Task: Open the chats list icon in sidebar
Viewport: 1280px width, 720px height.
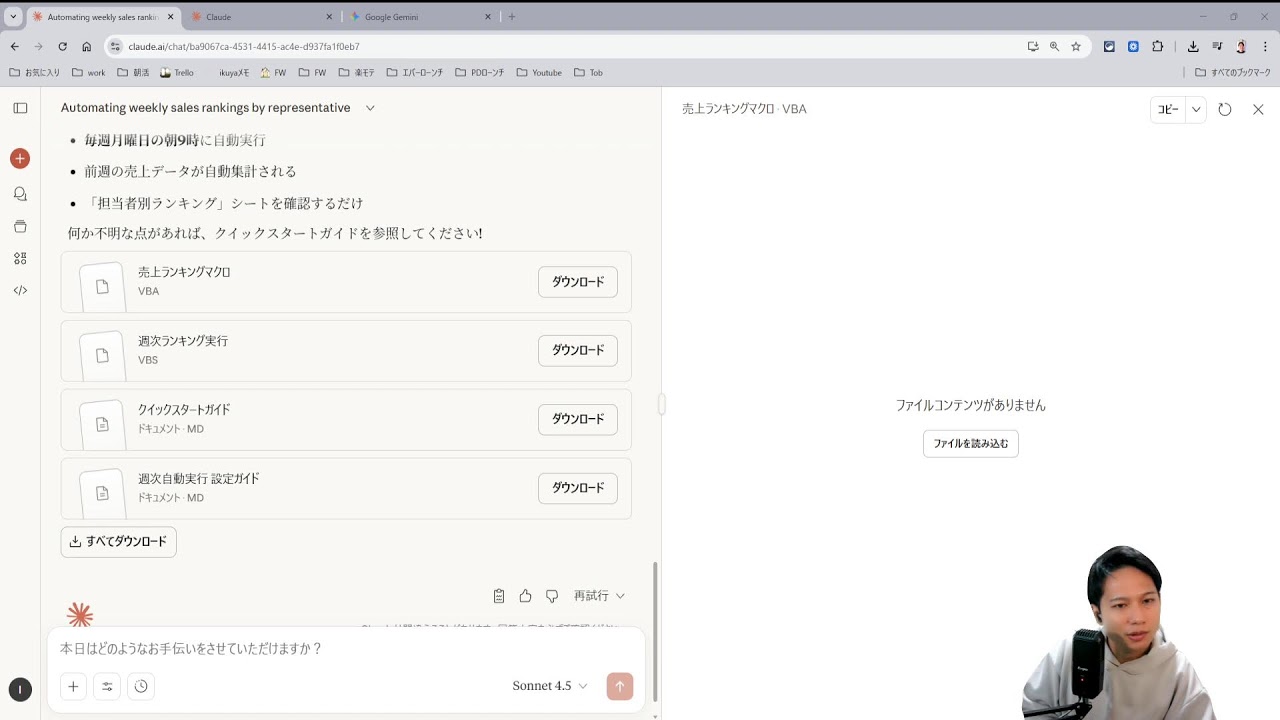Action: (x=20, y=194)
